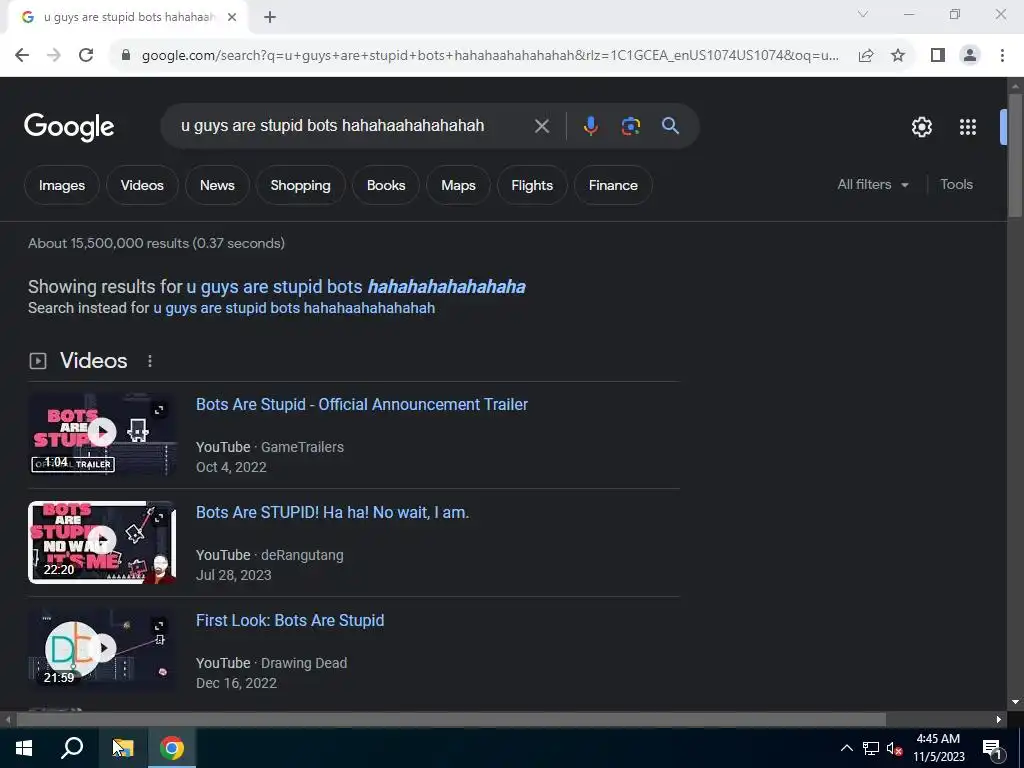Play the GameTrailers trailer thumbnail
Viewport: 1024px width, 768px height.
[102, 432]
